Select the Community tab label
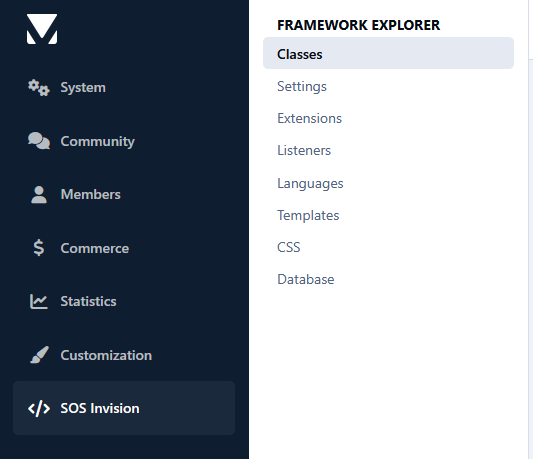The width and height of the screenshot is (533, 459). [x=98, y=141]
